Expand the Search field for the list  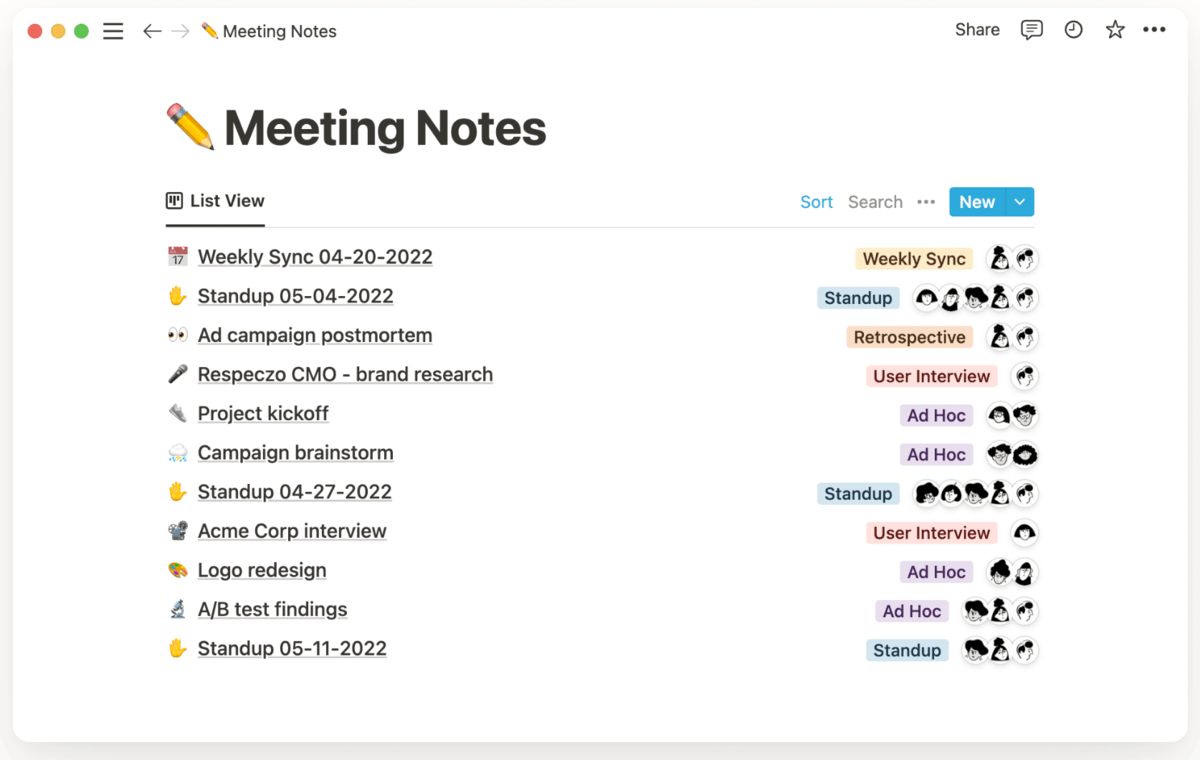pos(874,201)
